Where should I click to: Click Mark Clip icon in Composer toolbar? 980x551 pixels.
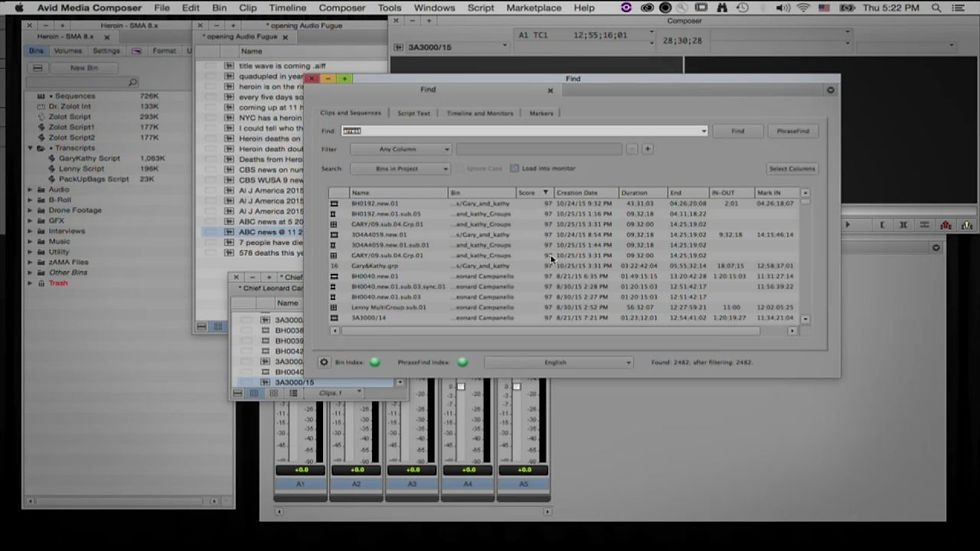pyautogui.click(x=903, y=225)
